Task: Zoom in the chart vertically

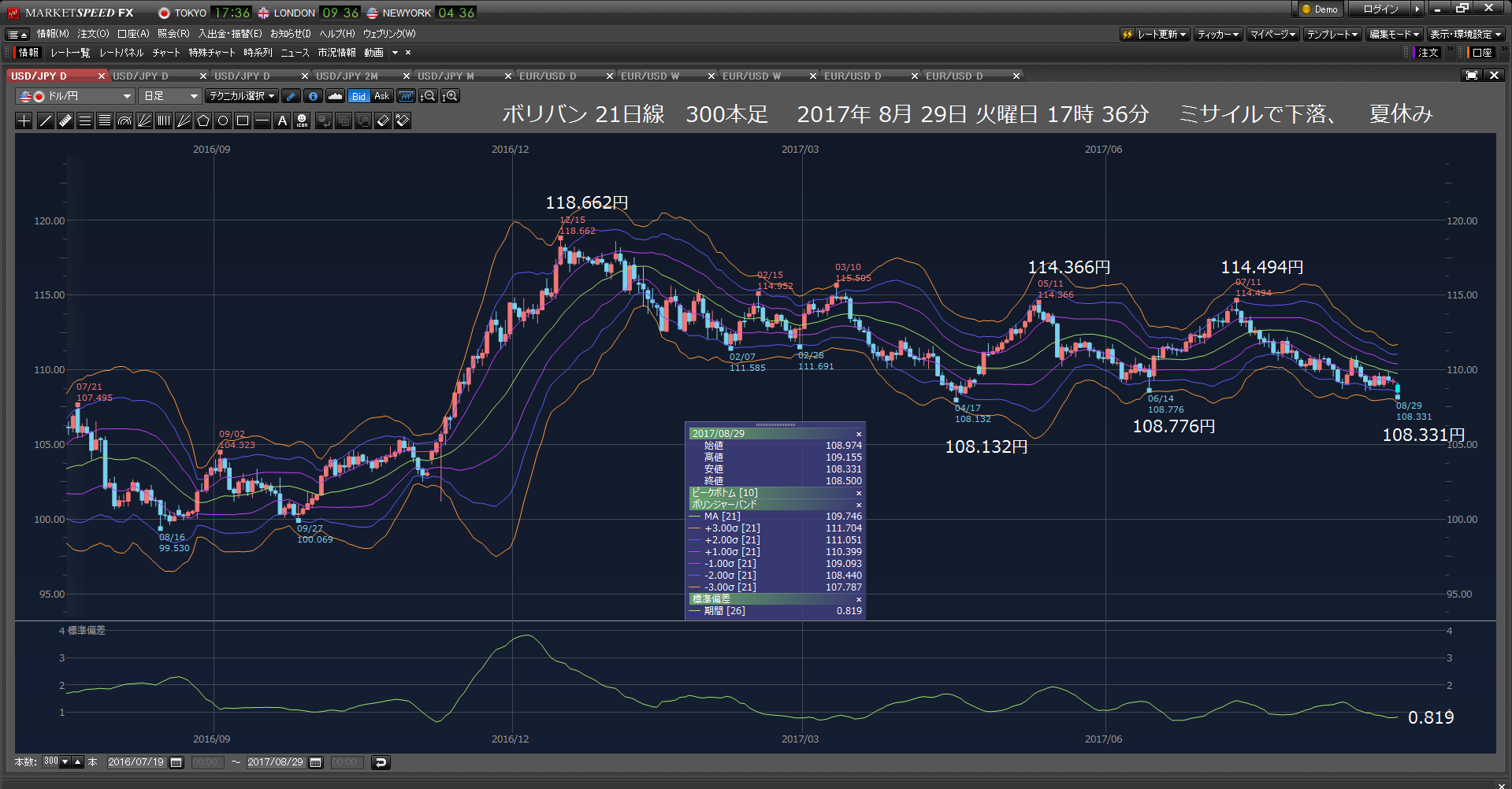Action: coord(450,96)
